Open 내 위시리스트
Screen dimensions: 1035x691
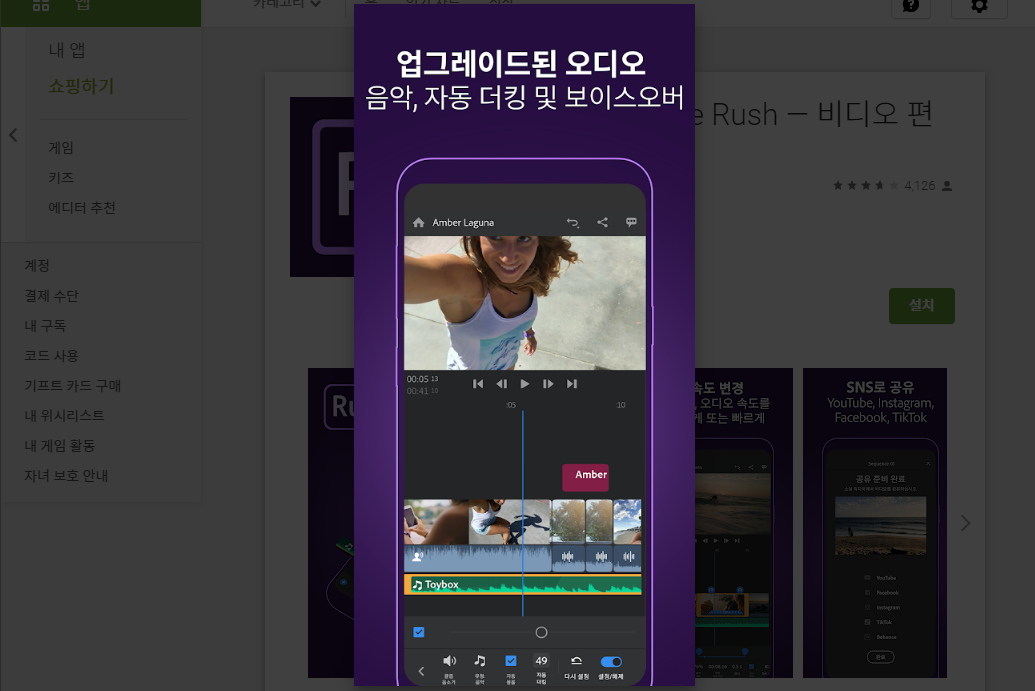[64, 416]
